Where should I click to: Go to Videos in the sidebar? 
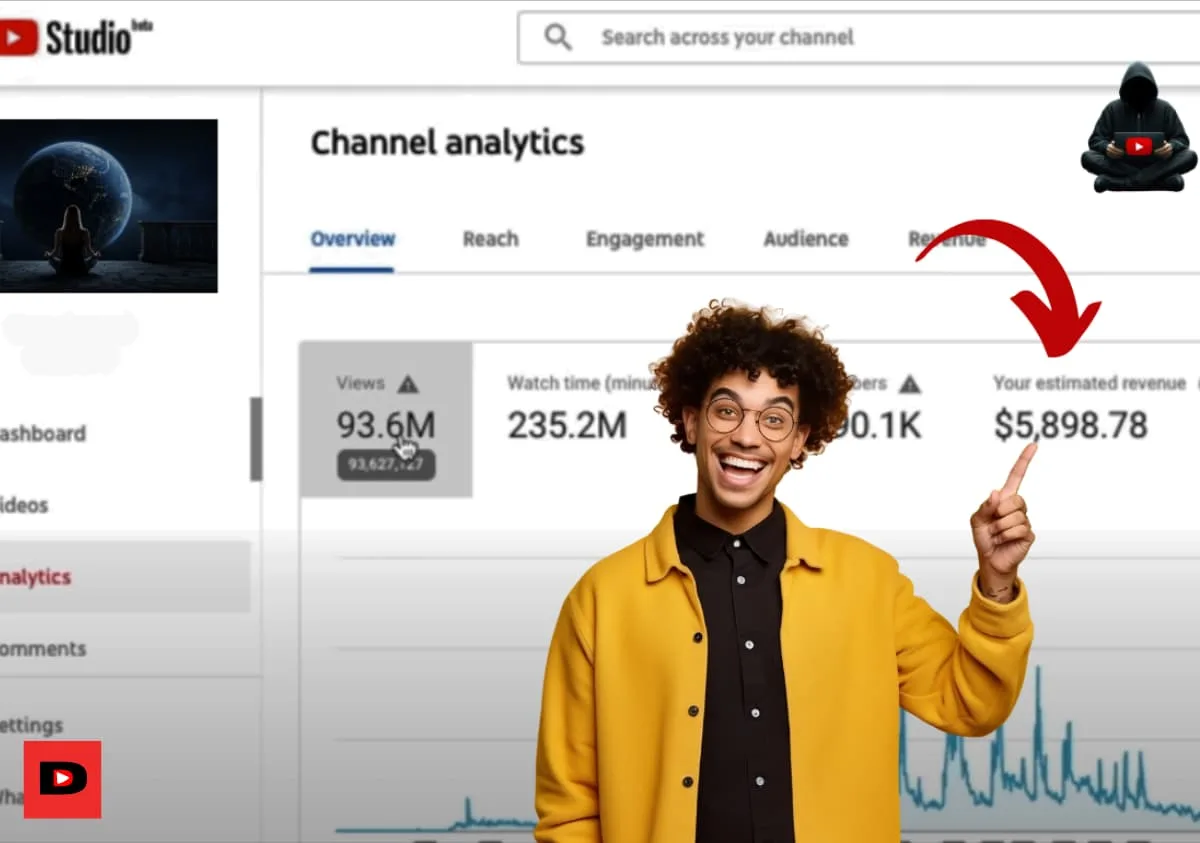pos(24,505)
